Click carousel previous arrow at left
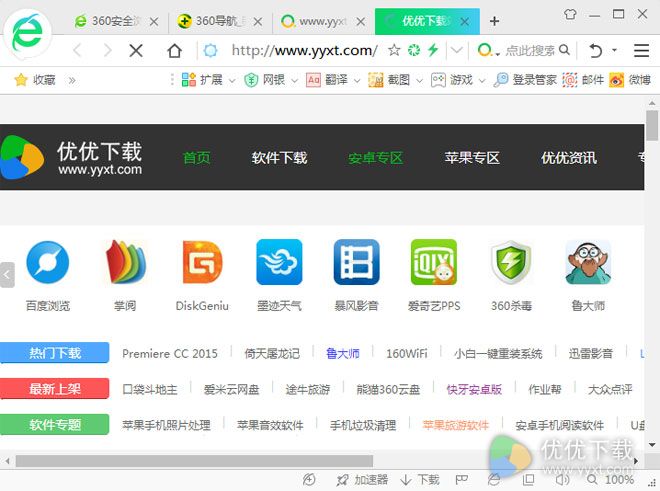Screen dimensions: 660x491 [7, 275]
